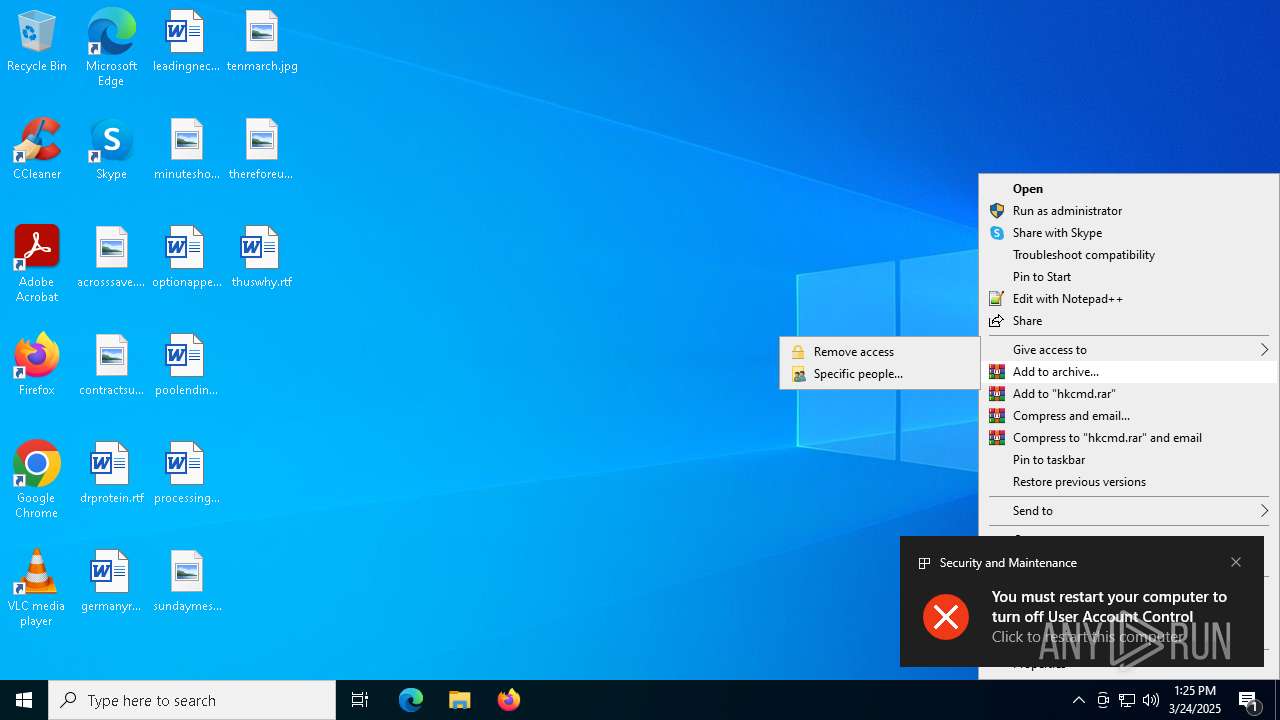Select the drprotein.rtf document icon
Image resolution: width=1280 pixels, height=720 pixels.
(111, 474)
